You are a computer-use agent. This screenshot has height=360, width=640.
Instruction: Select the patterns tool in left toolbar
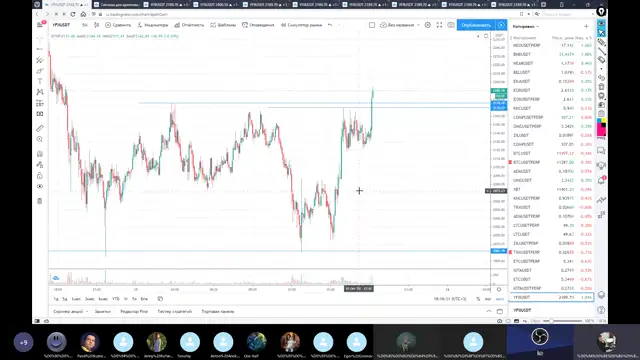point(40,92)
